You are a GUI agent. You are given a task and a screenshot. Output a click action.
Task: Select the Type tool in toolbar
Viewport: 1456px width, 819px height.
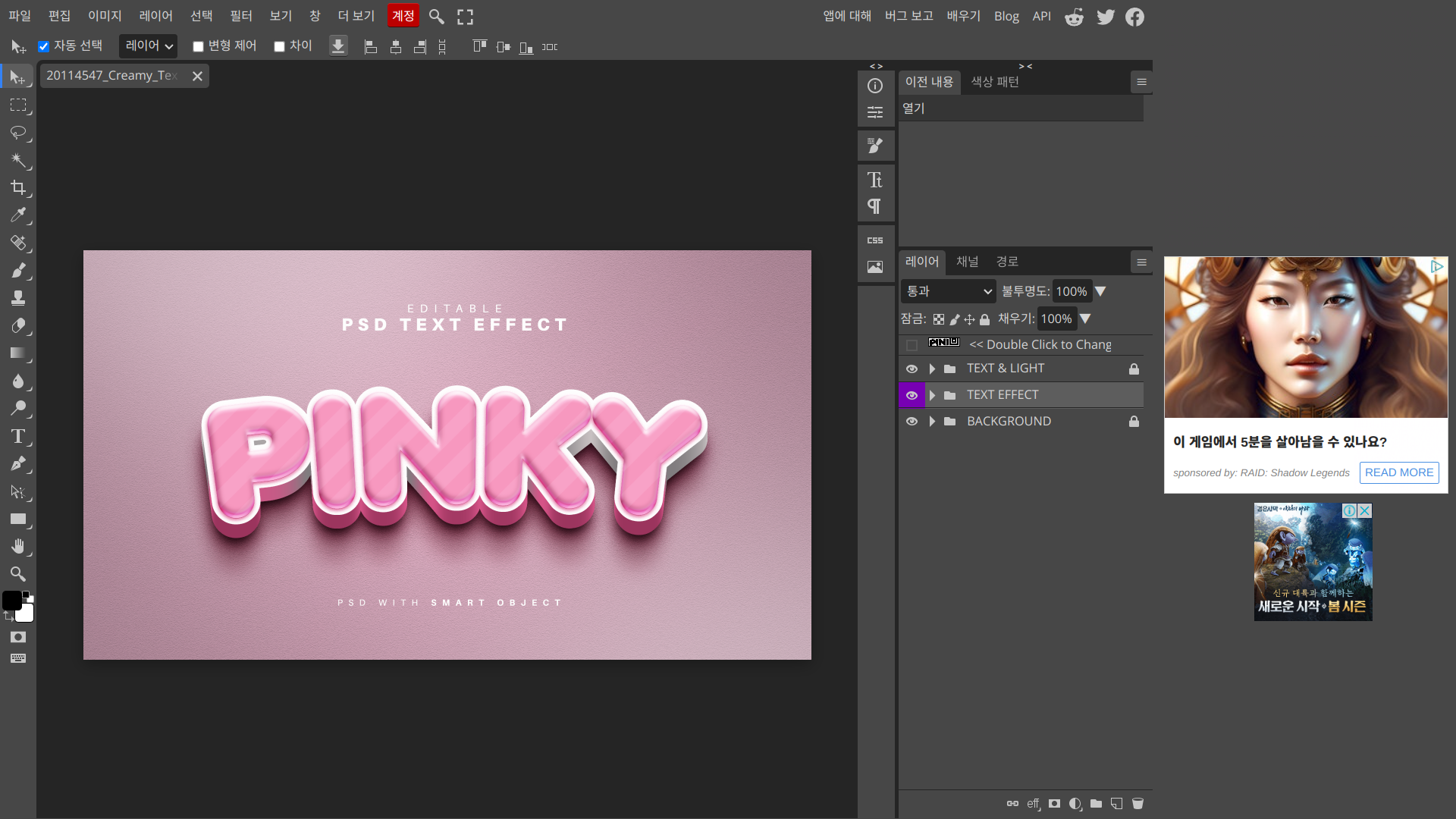click(x=18, y=436)
